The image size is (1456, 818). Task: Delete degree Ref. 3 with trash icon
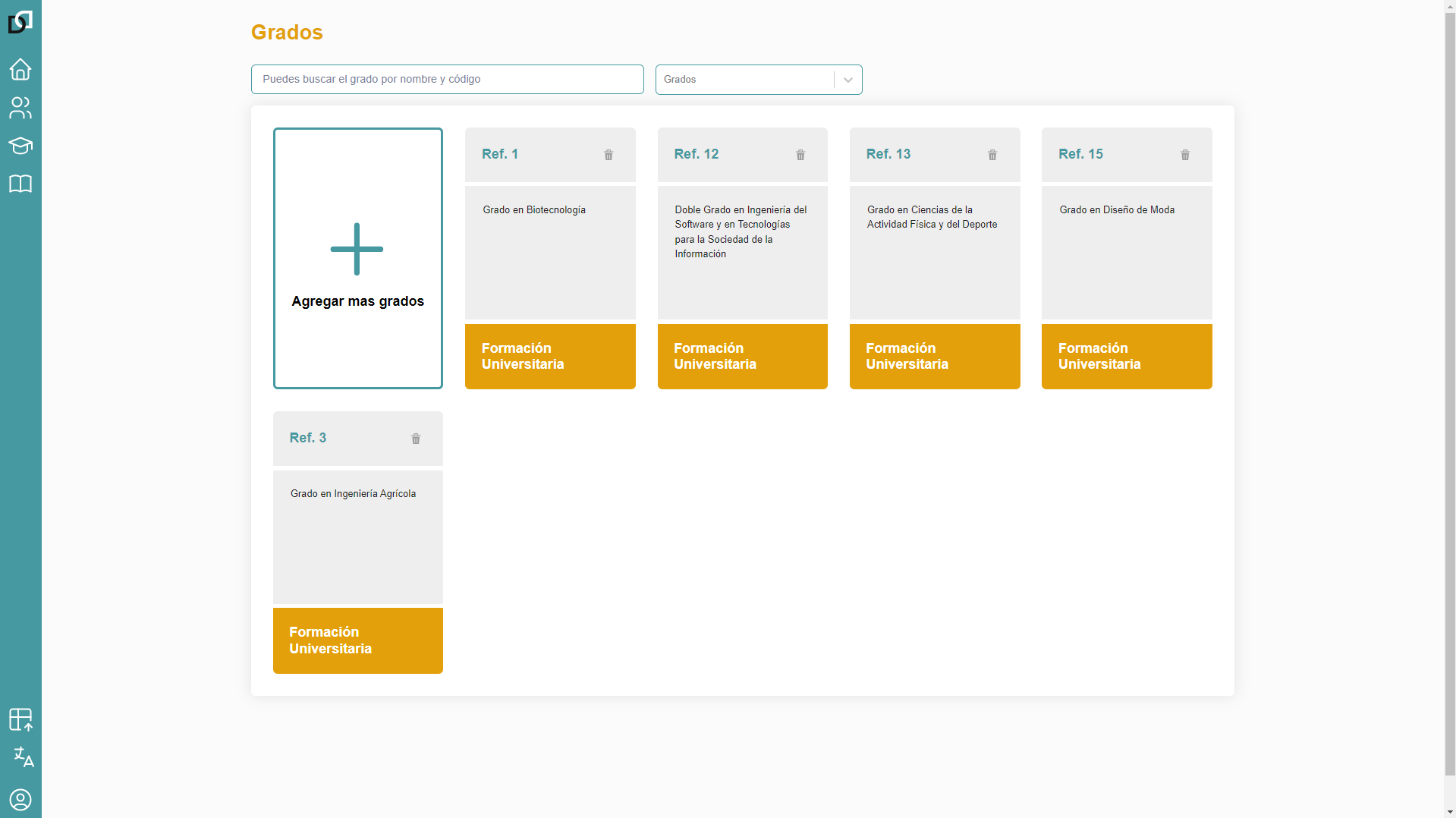[x=416, y=439]
